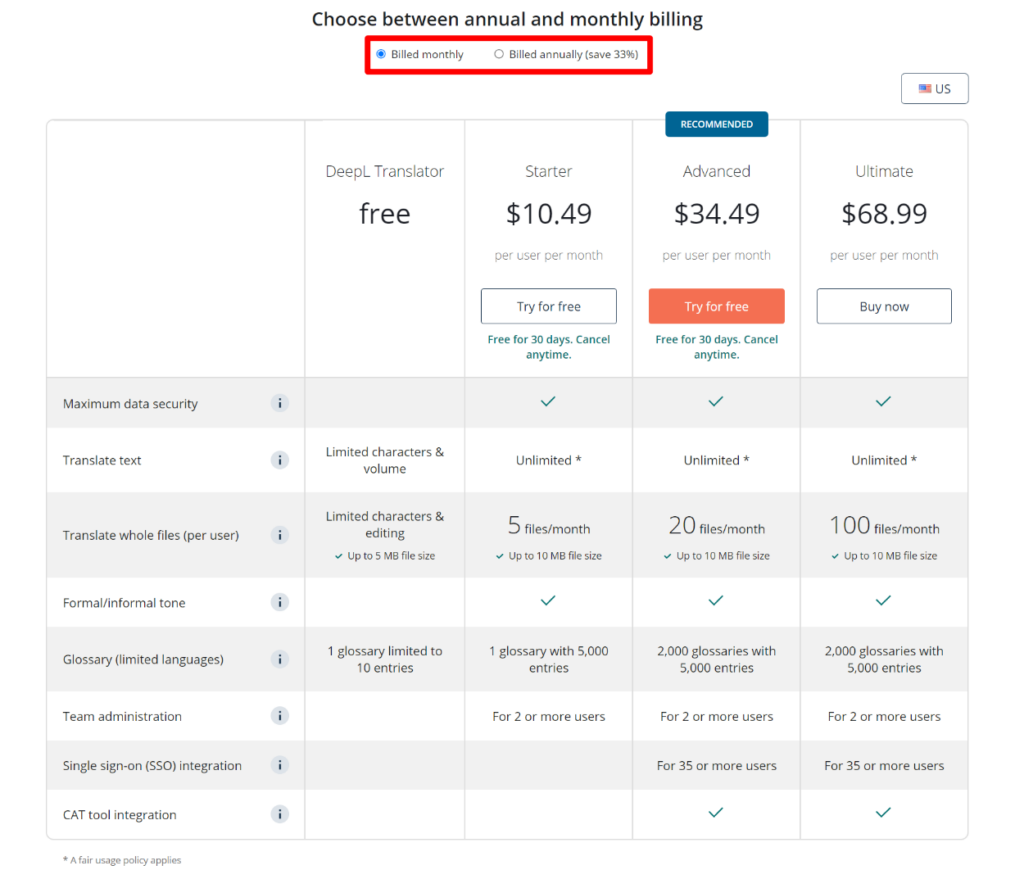The image size is (1024, 870).
Task: Open info icon for Translate whole files
Action: [280, 535]
